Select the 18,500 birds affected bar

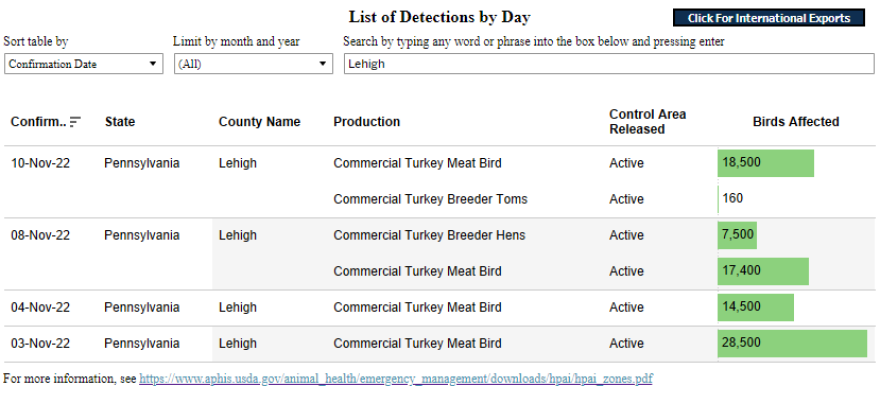point(765,163)
